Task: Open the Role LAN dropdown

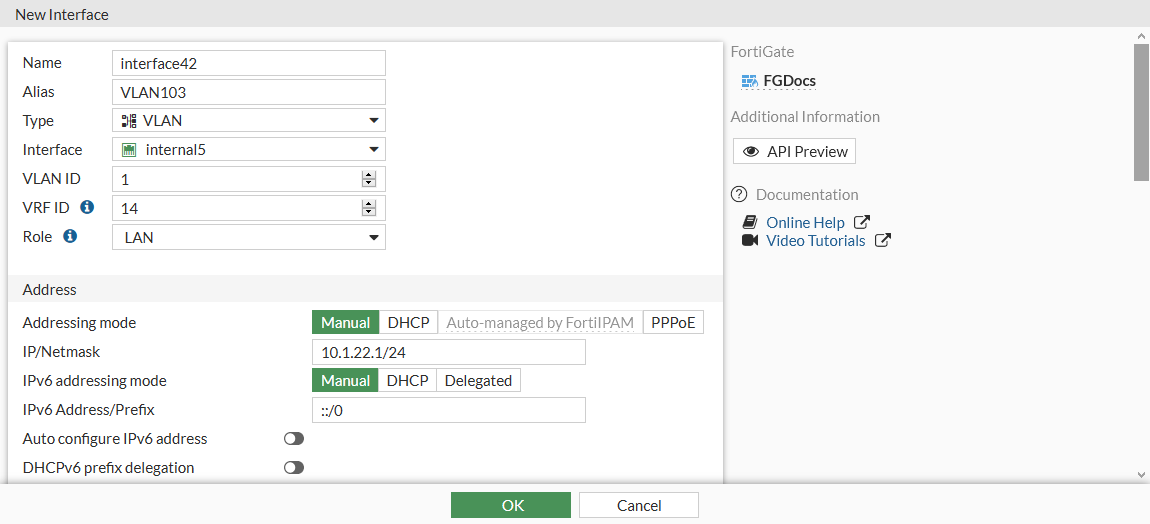Action: coord(249,237)
